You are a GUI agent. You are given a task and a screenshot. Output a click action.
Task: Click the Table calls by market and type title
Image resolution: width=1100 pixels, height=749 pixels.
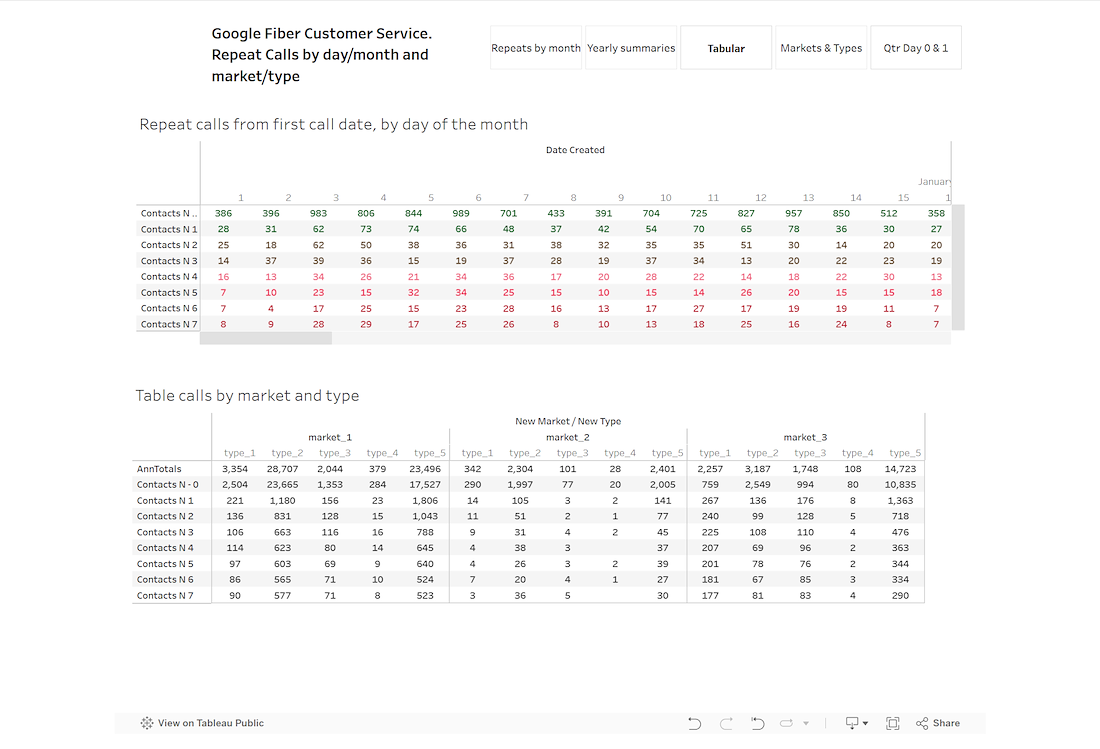(247, 396)
